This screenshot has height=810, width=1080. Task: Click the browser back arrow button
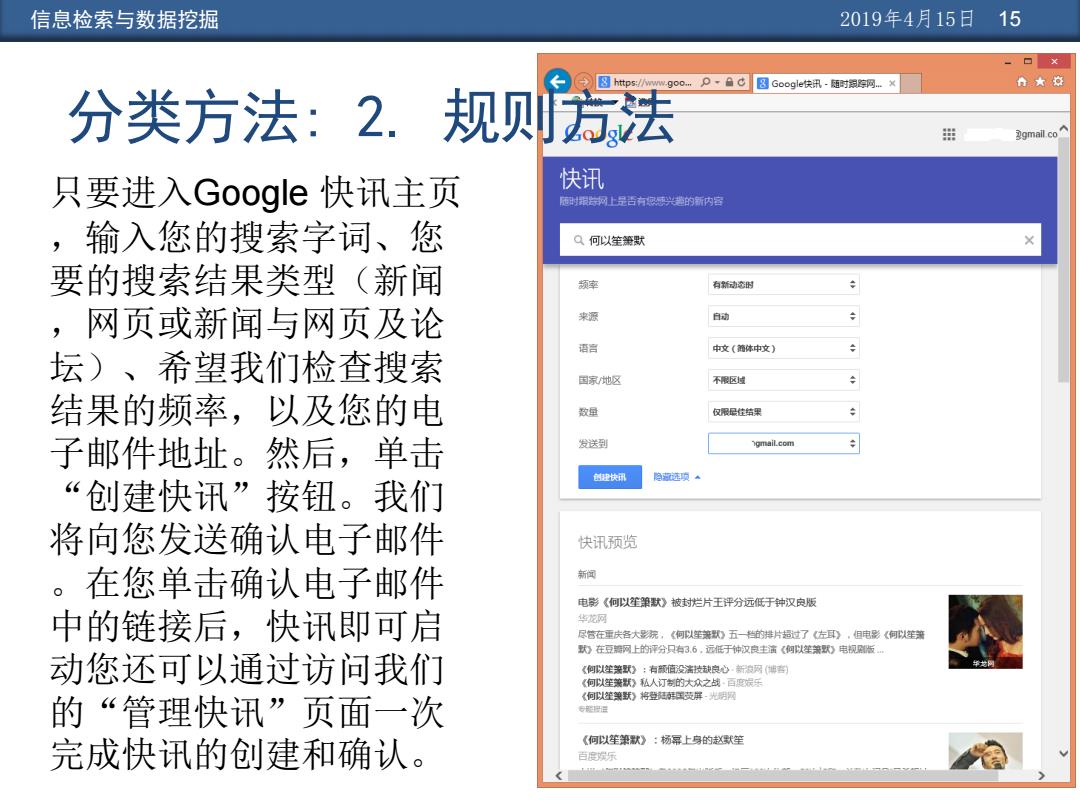click(557, 82)
